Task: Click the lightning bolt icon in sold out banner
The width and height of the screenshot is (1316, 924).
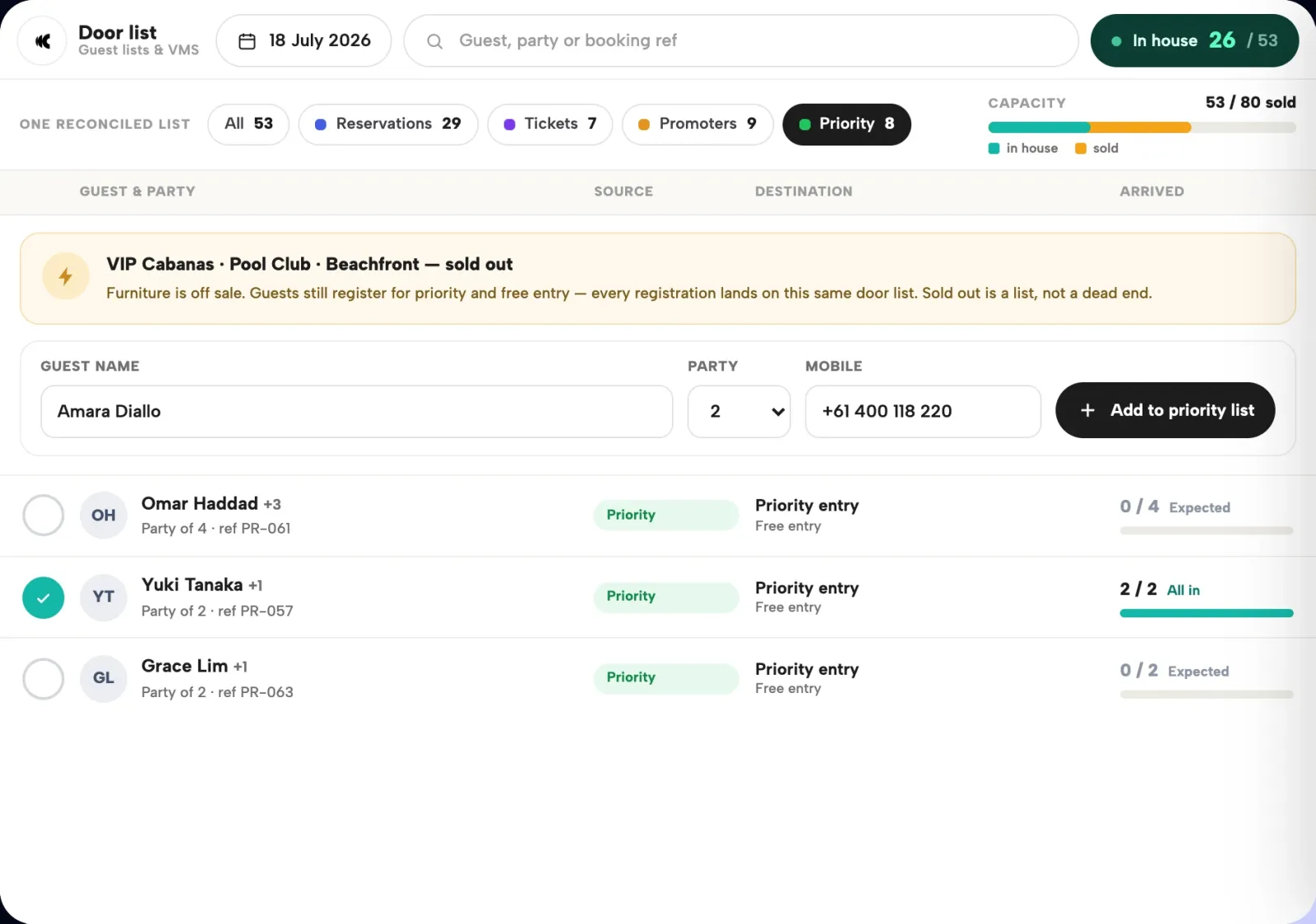Action: pos(66,276)
